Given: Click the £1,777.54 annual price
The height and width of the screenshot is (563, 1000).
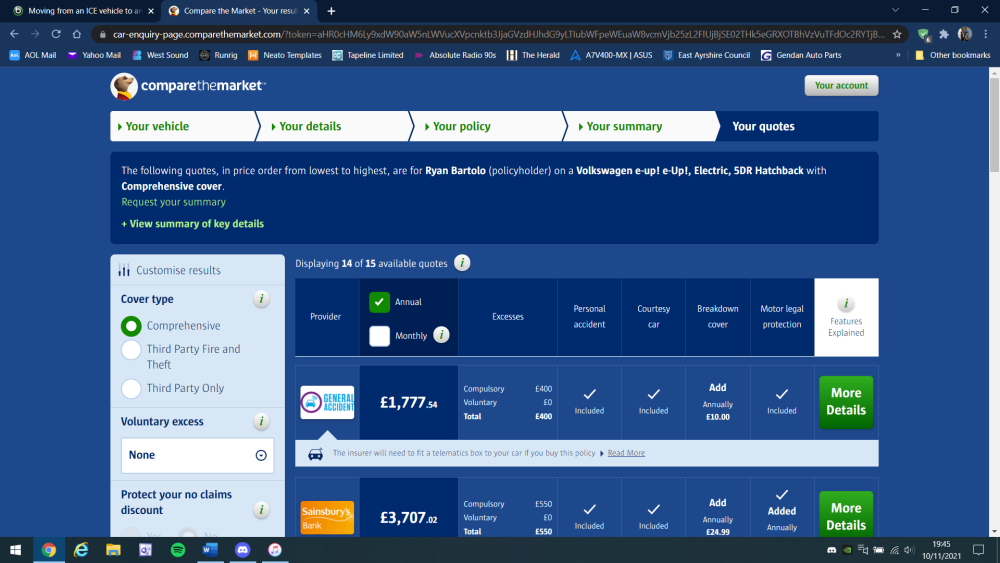Looking at the screenshot, I should (x=409, y=402).
